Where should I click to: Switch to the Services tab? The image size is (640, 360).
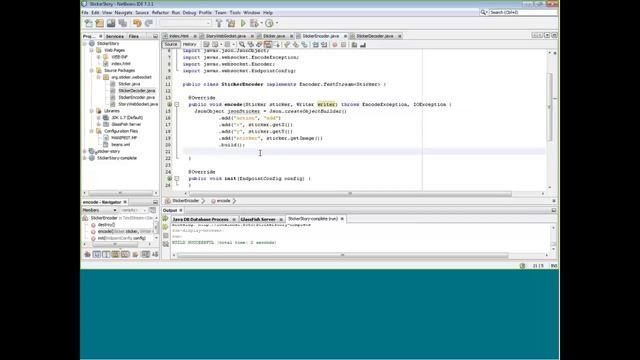(115, 36)
